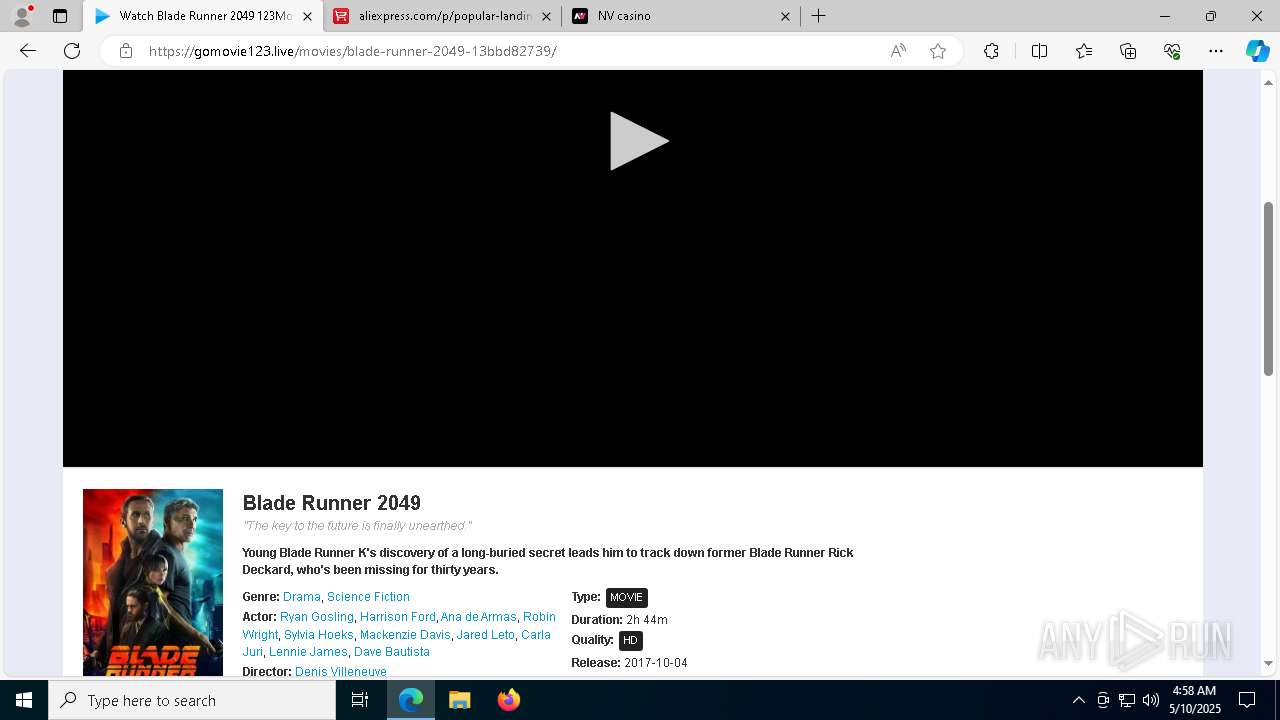This screenshot has width=1280, height=720.
Task: Click the release date 2017-10-04
Action: click(656, 663)
